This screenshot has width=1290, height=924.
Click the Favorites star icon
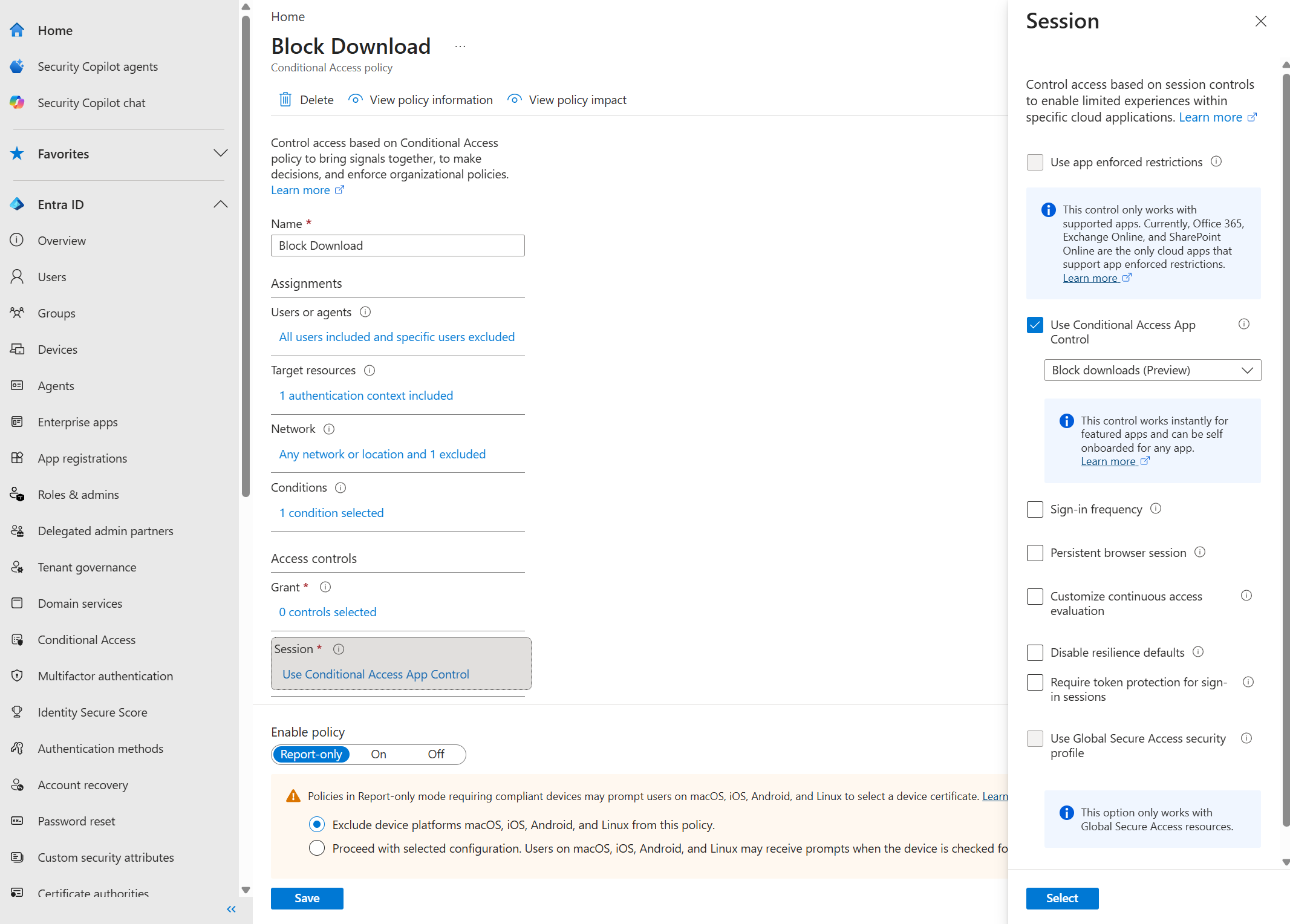(17, 154)
